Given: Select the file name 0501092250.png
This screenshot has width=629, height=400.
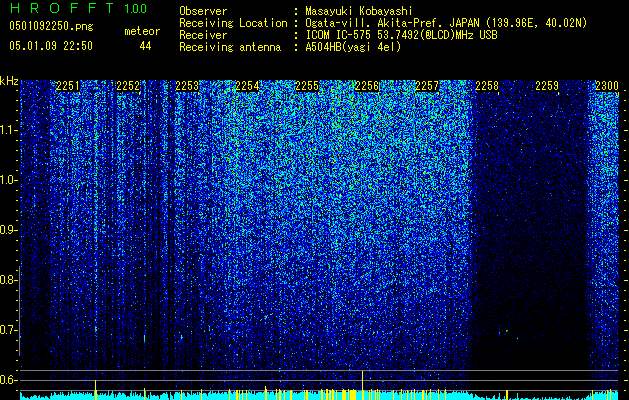Looking at the screenshot, I should click(51, 26).
